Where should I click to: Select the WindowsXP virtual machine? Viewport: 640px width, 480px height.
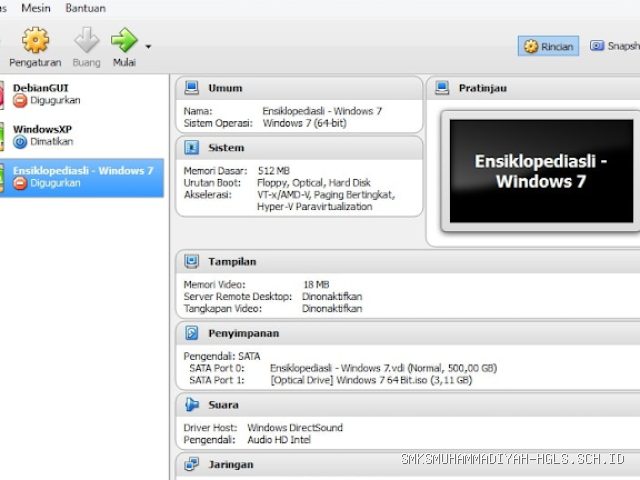pos(82,136)
